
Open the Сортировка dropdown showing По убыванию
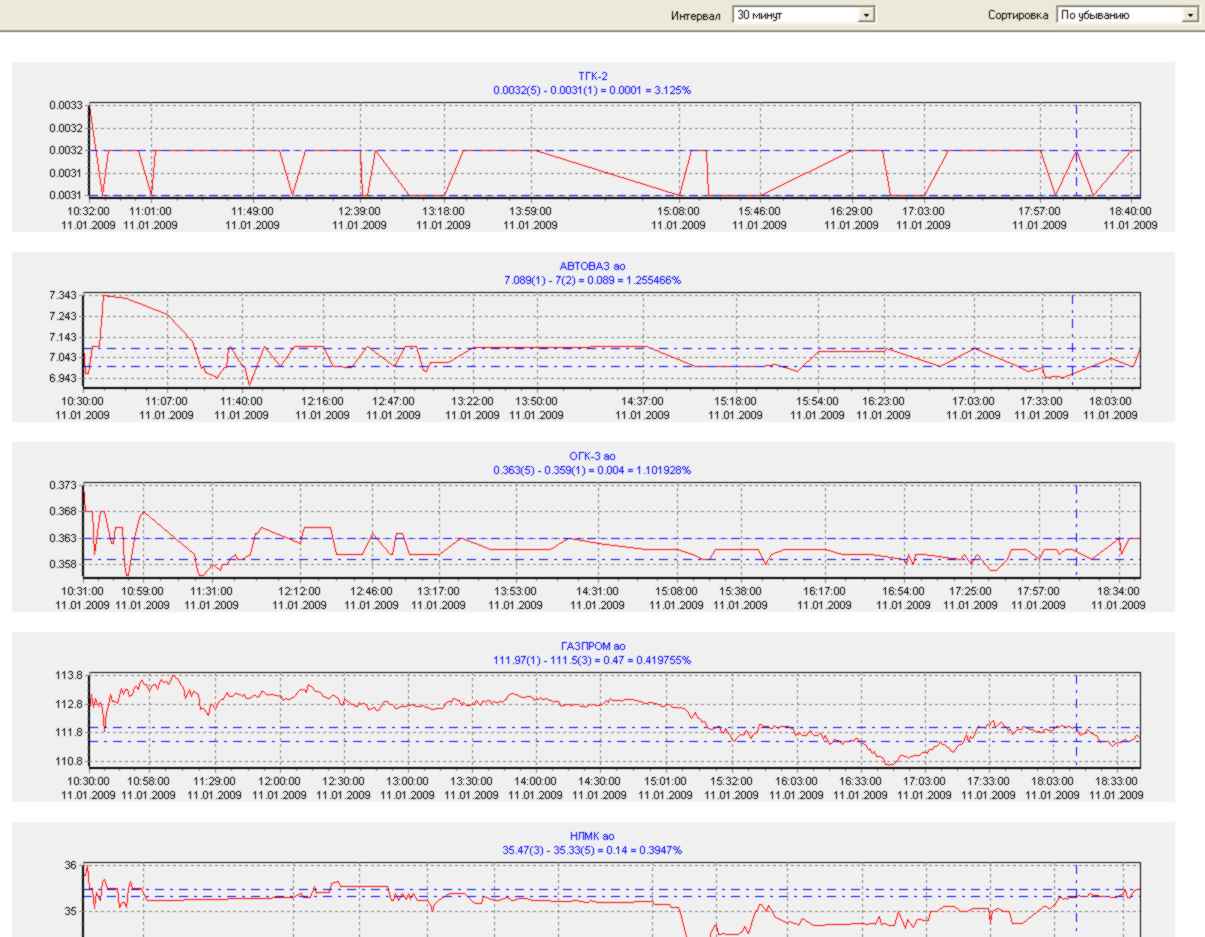(x=1127, y=16)
